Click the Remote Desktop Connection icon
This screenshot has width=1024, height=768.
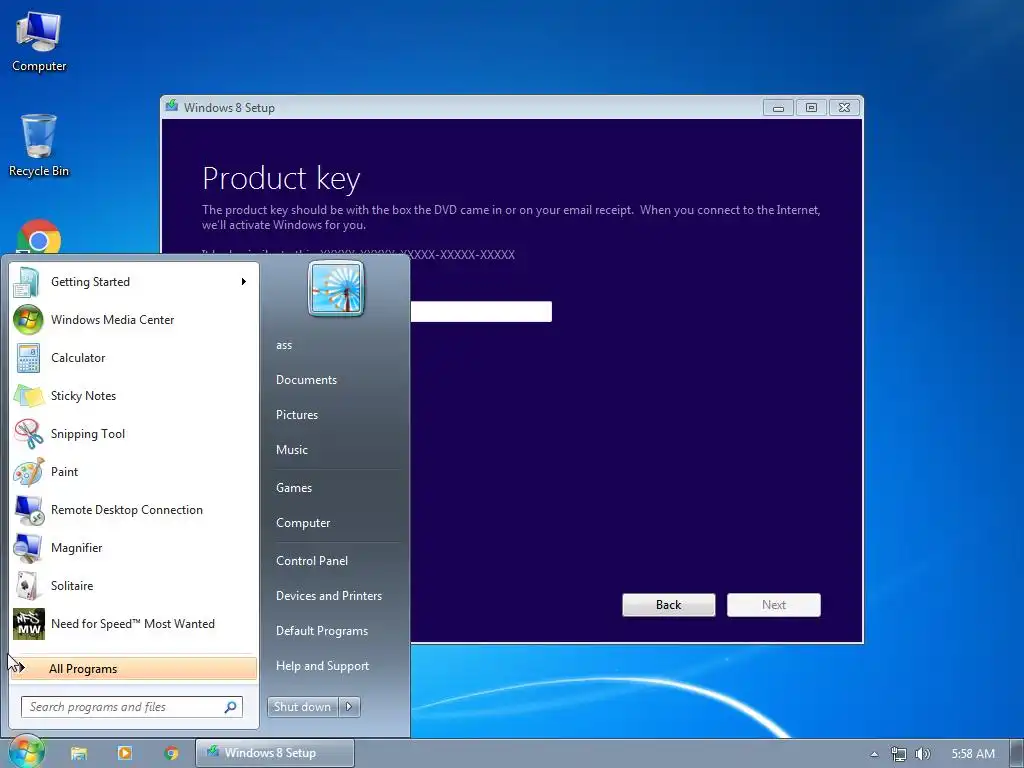pyautogui.click(x=29, y=510)
